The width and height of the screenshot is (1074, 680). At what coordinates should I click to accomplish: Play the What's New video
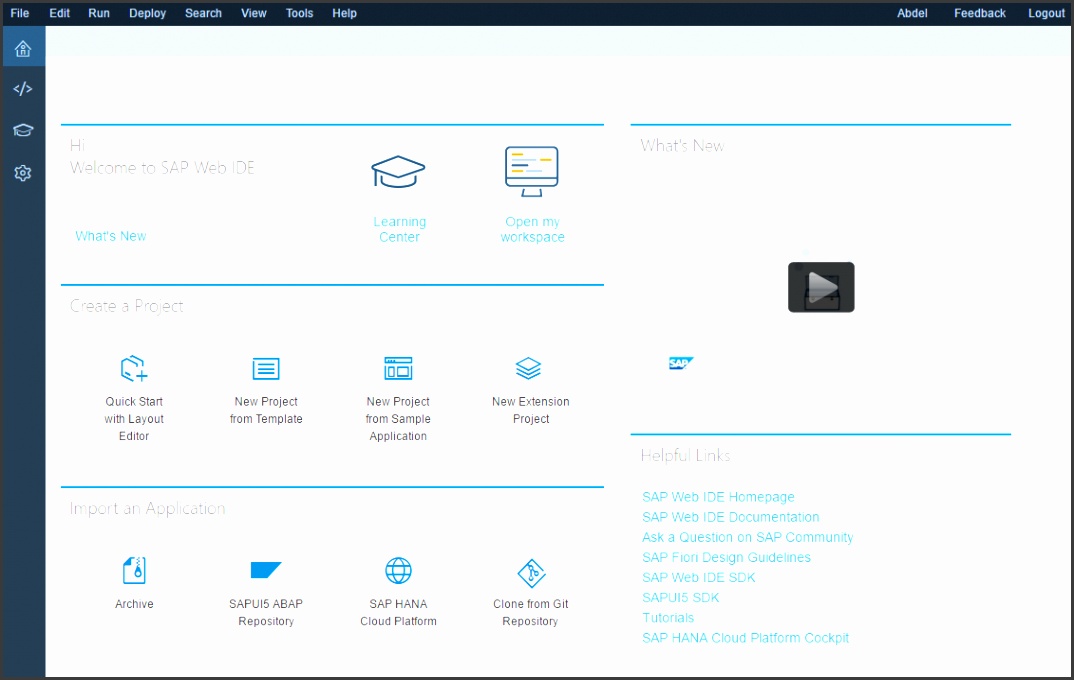pyautogui.click(x=820, y=287)
